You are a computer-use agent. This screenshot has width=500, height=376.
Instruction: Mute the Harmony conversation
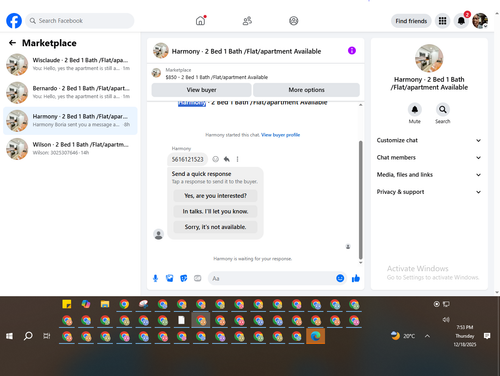[415, 109]
